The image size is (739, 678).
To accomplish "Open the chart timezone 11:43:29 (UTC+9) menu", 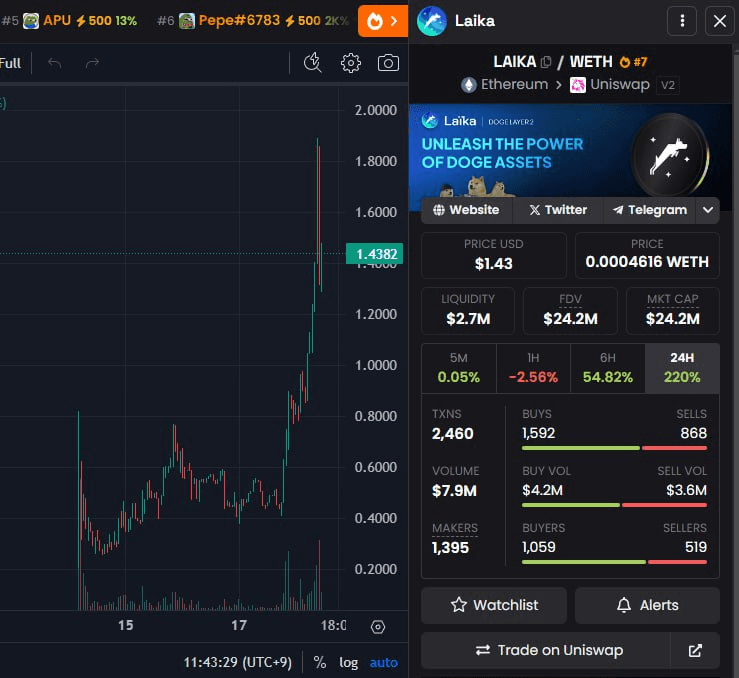I will tap(238, 662).
